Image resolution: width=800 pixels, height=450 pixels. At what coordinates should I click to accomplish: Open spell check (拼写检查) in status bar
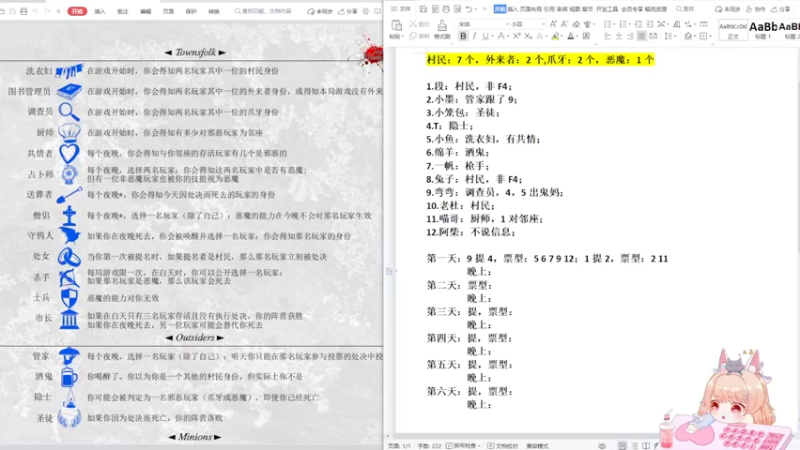[463, 445]
